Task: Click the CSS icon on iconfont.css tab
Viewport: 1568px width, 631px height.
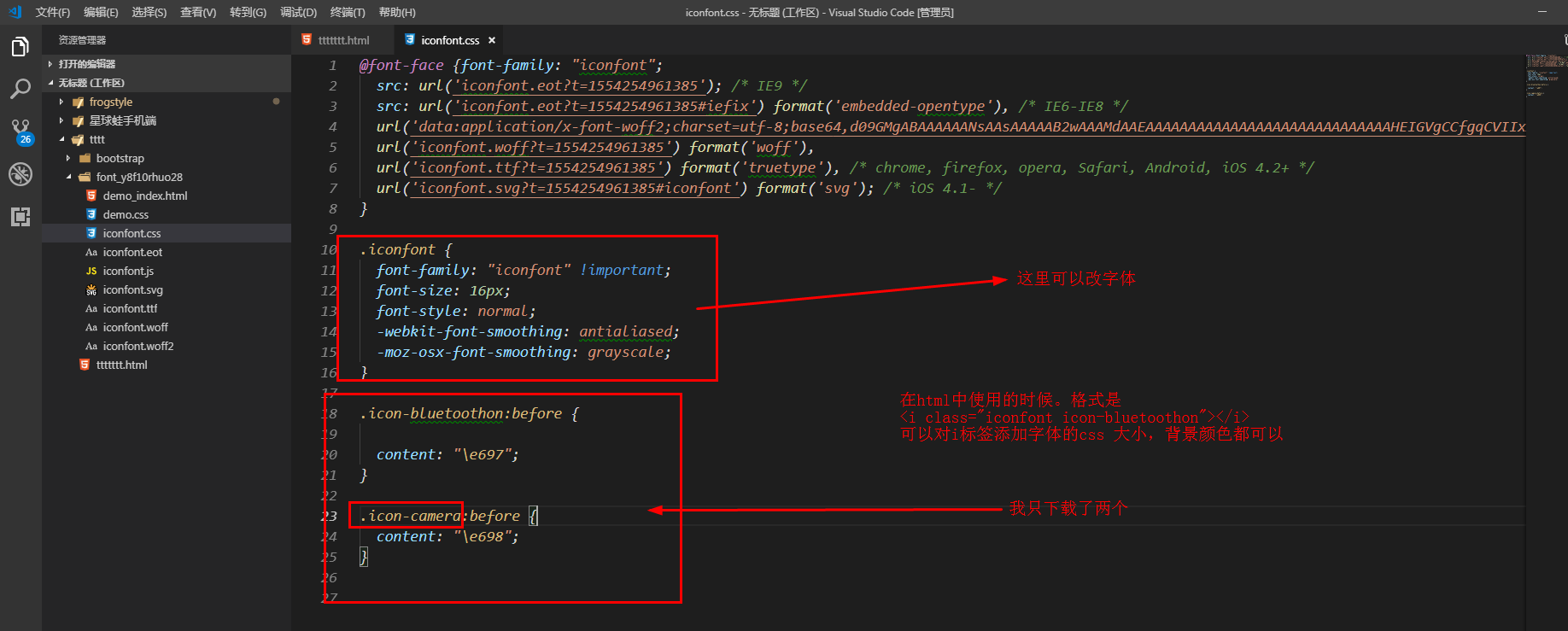Action: tap(409, 39)
